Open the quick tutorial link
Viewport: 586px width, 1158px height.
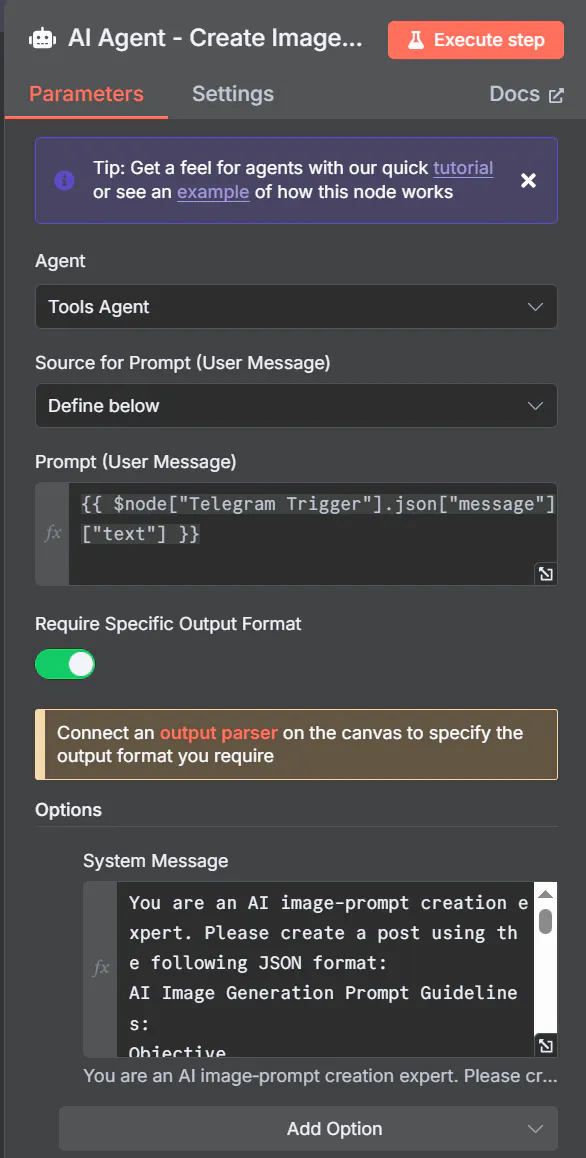tap(463, 168)
